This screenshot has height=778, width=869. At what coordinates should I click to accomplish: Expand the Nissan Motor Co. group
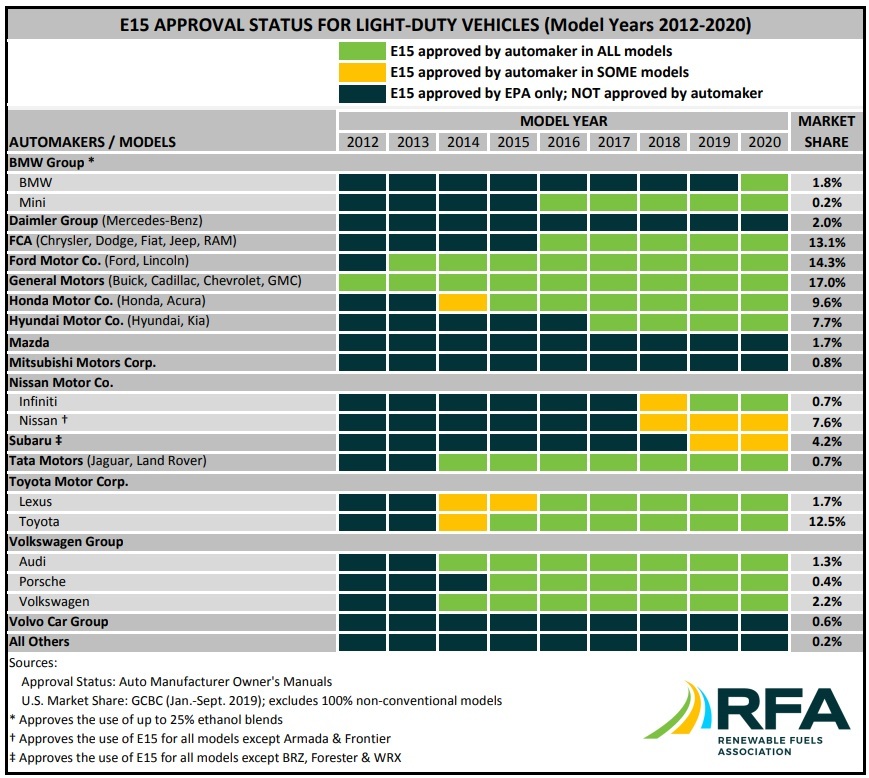60,381
